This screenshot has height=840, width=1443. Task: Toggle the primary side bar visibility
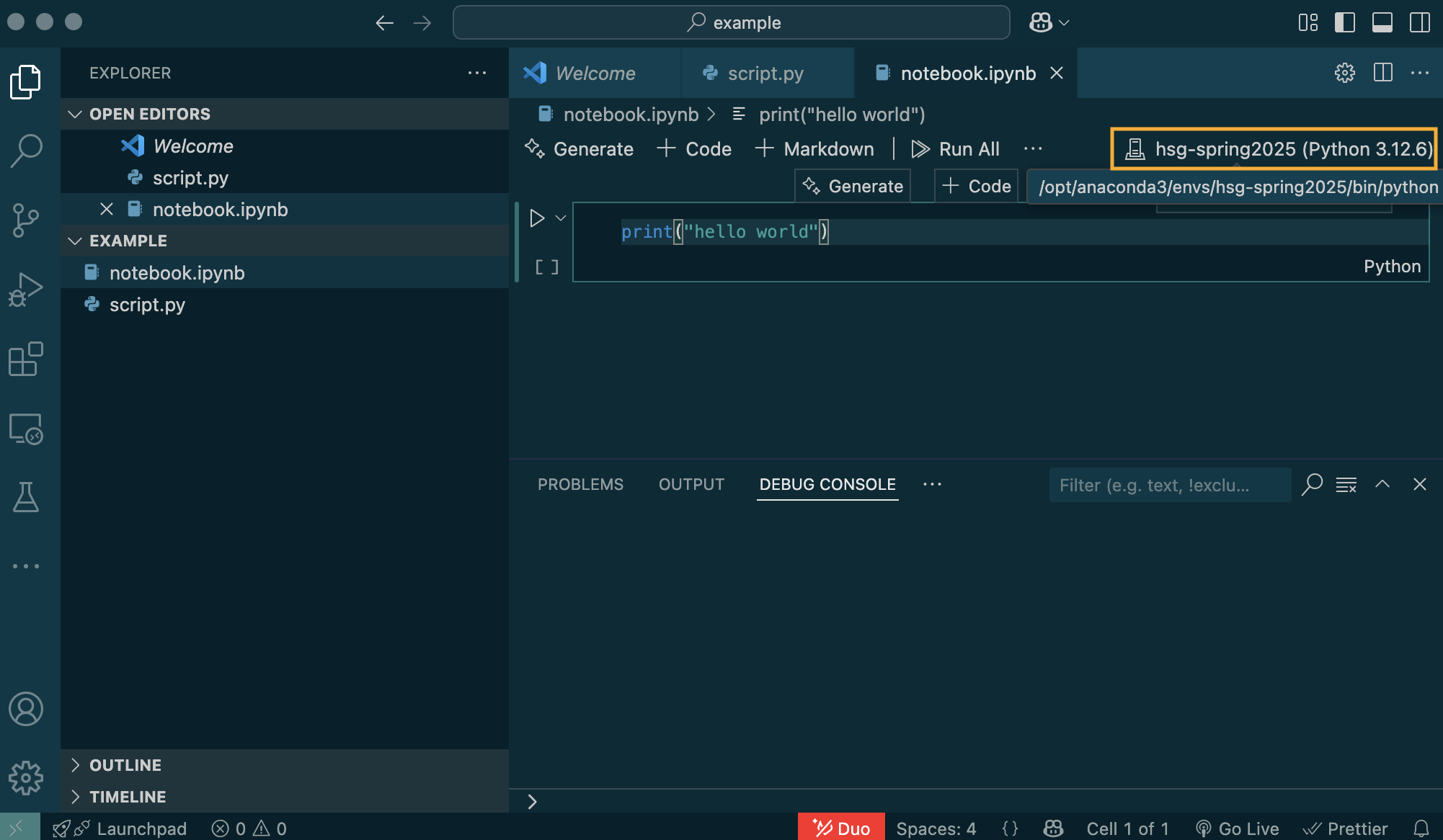[x=1344, y=22]
